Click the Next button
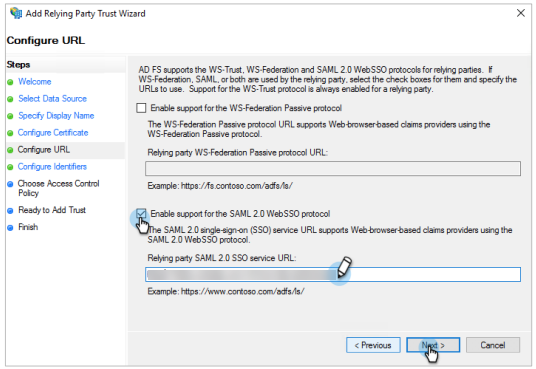Image resolution: width=536 pixels, height=369 pixels. click(433, 345)
